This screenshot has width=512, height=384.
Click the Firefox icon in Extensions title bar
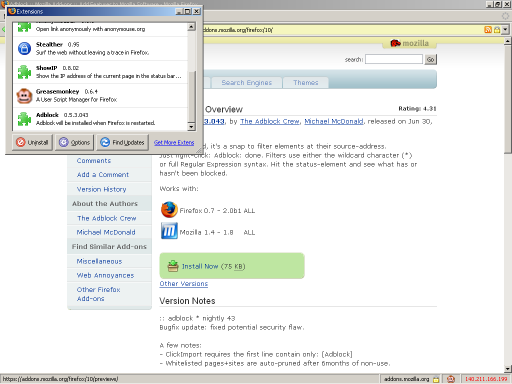[12, 11]
